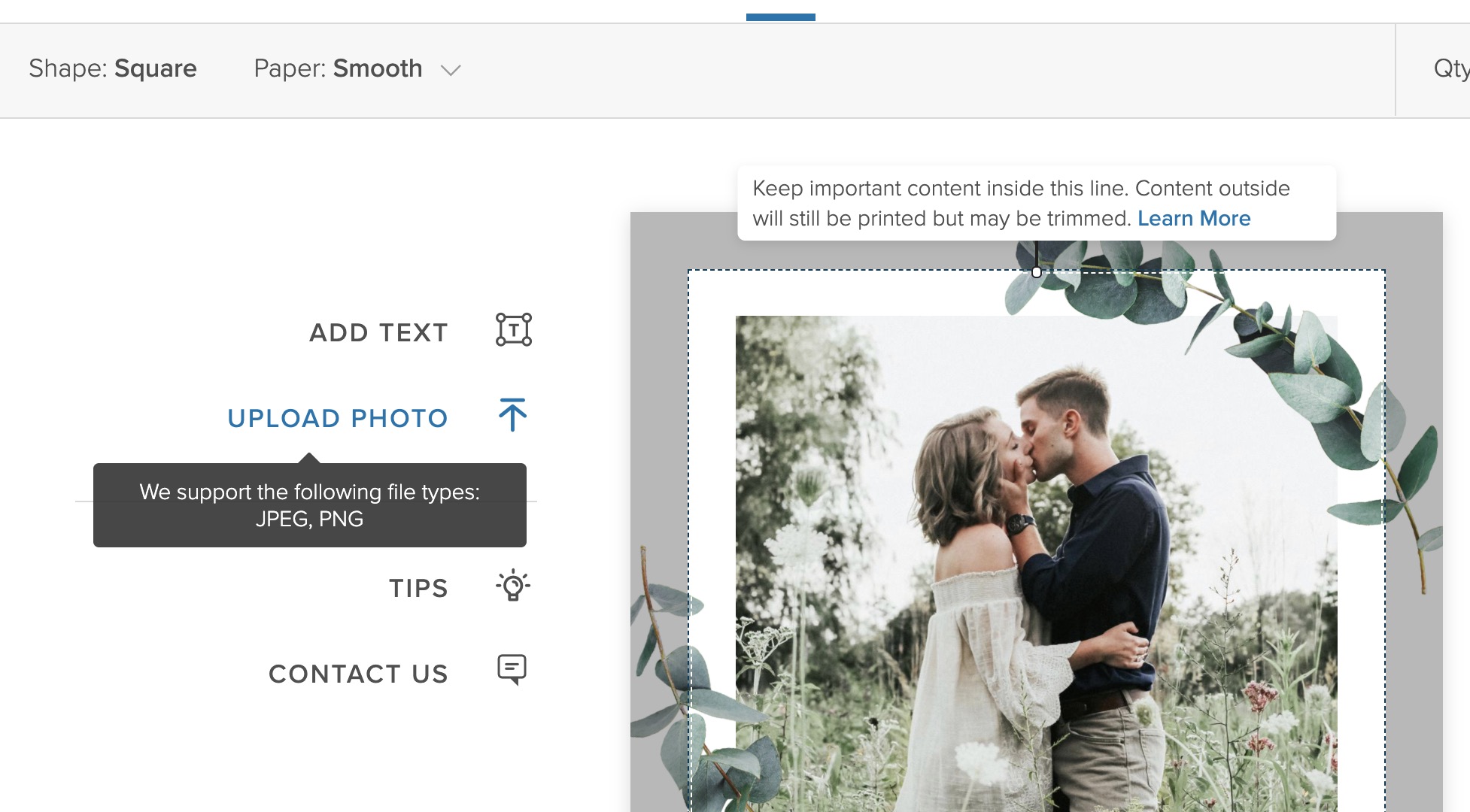Open the TIPS menu item
Viewport: 1470px width, 812px height.
[x=418, y=588]
